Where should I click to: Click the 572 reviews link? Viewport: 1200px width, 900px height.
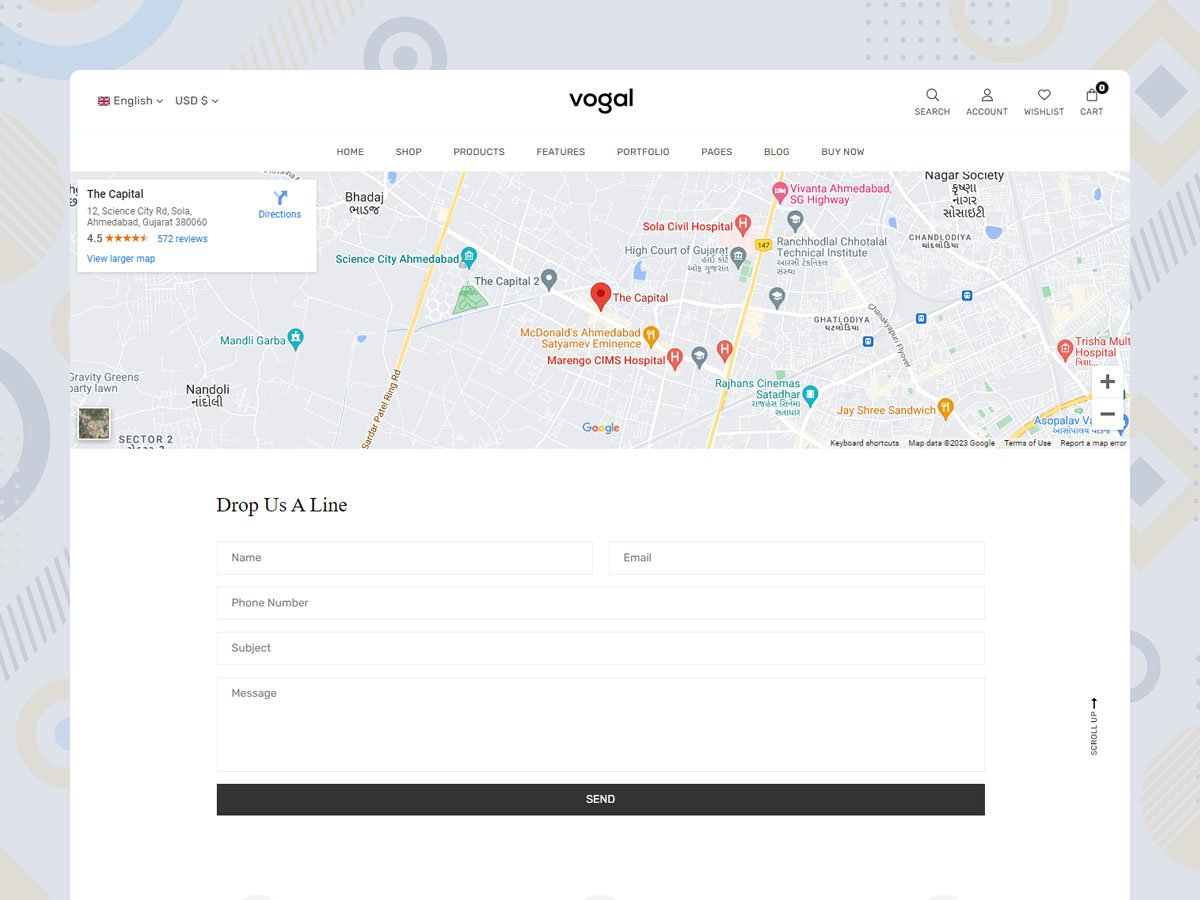pyautogui.click(x=182, y=239)
